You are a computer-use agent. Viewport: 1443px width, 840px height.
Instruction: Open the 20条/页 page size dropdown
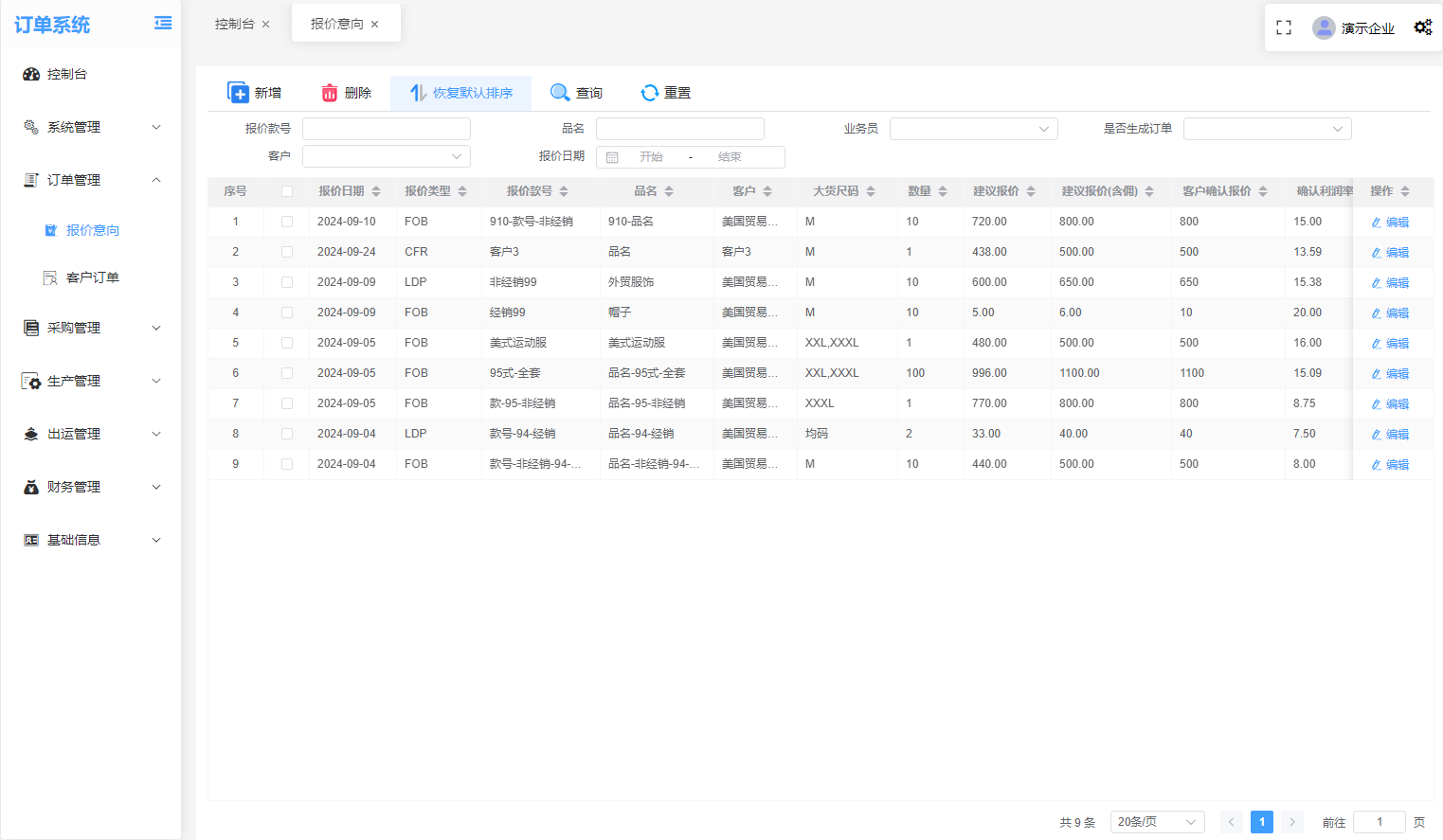point(1157,822)
